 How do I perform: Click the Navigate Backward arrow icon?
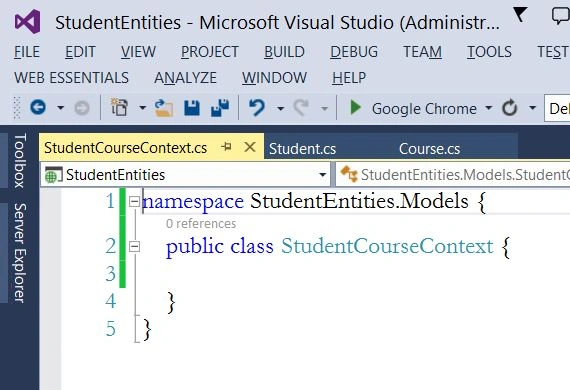tap(38, 107)
